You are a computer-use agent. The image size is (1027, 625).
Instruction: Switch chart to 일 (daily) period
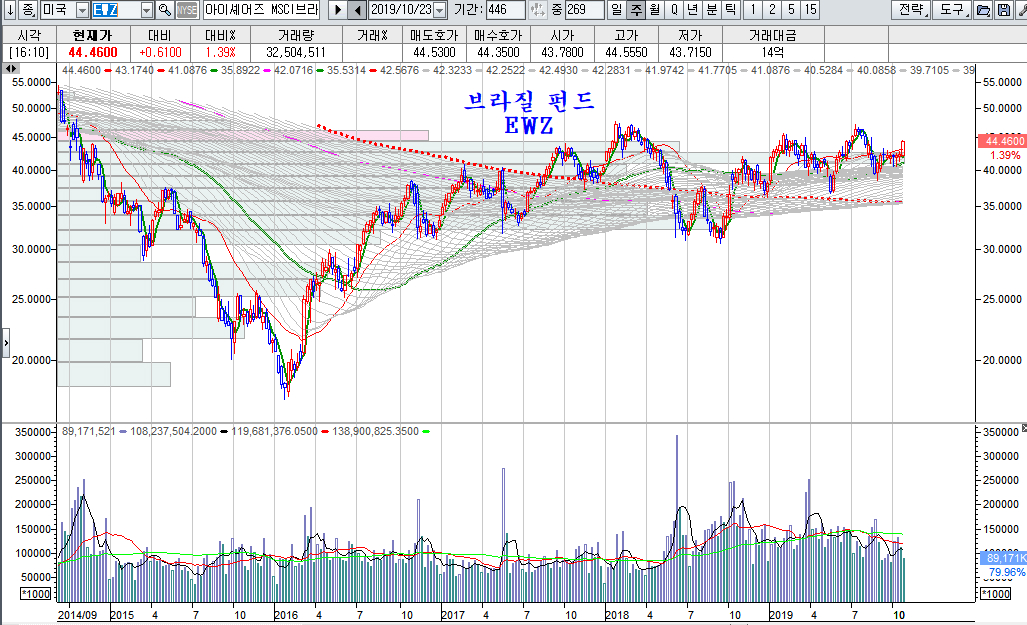point(616,10)
